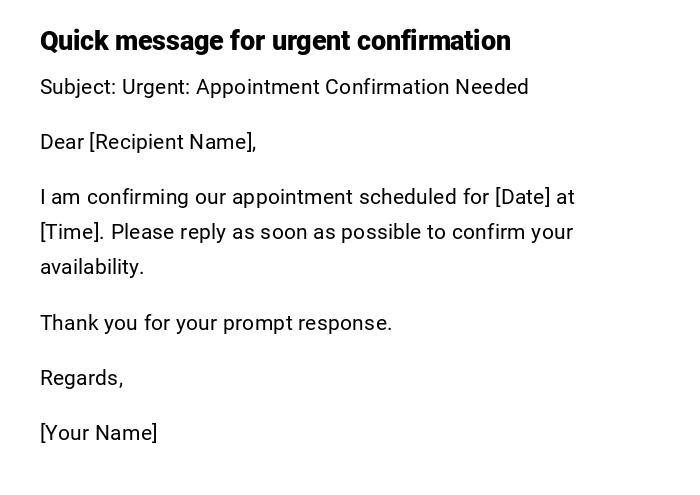
Task: Select the [Recipient Name] placeholder
Action: point(173,142)
